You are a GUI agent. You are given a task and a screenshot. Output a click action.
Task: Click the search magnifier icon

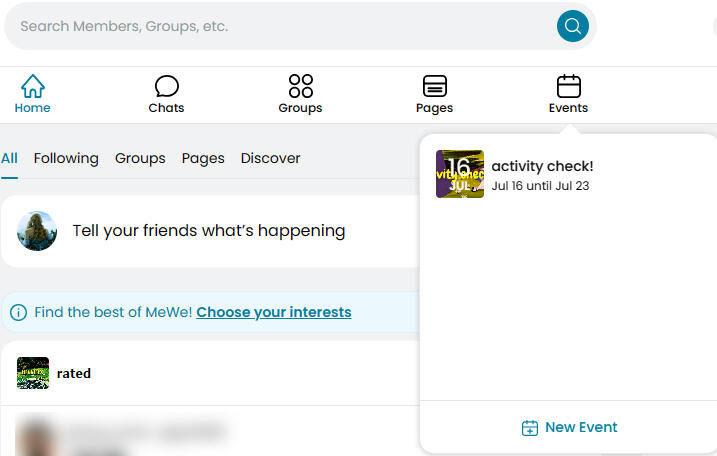(573, 26)
